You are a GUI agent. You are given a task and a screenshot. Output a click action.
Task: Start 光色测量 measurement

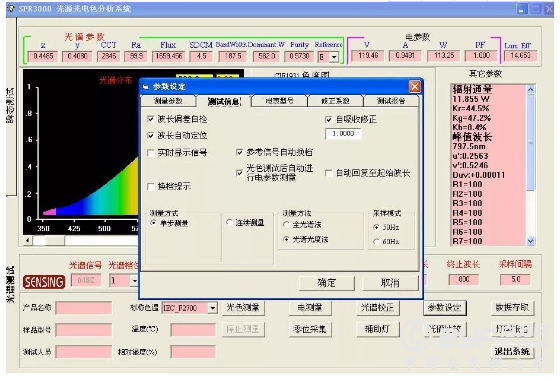pos(243,308)
